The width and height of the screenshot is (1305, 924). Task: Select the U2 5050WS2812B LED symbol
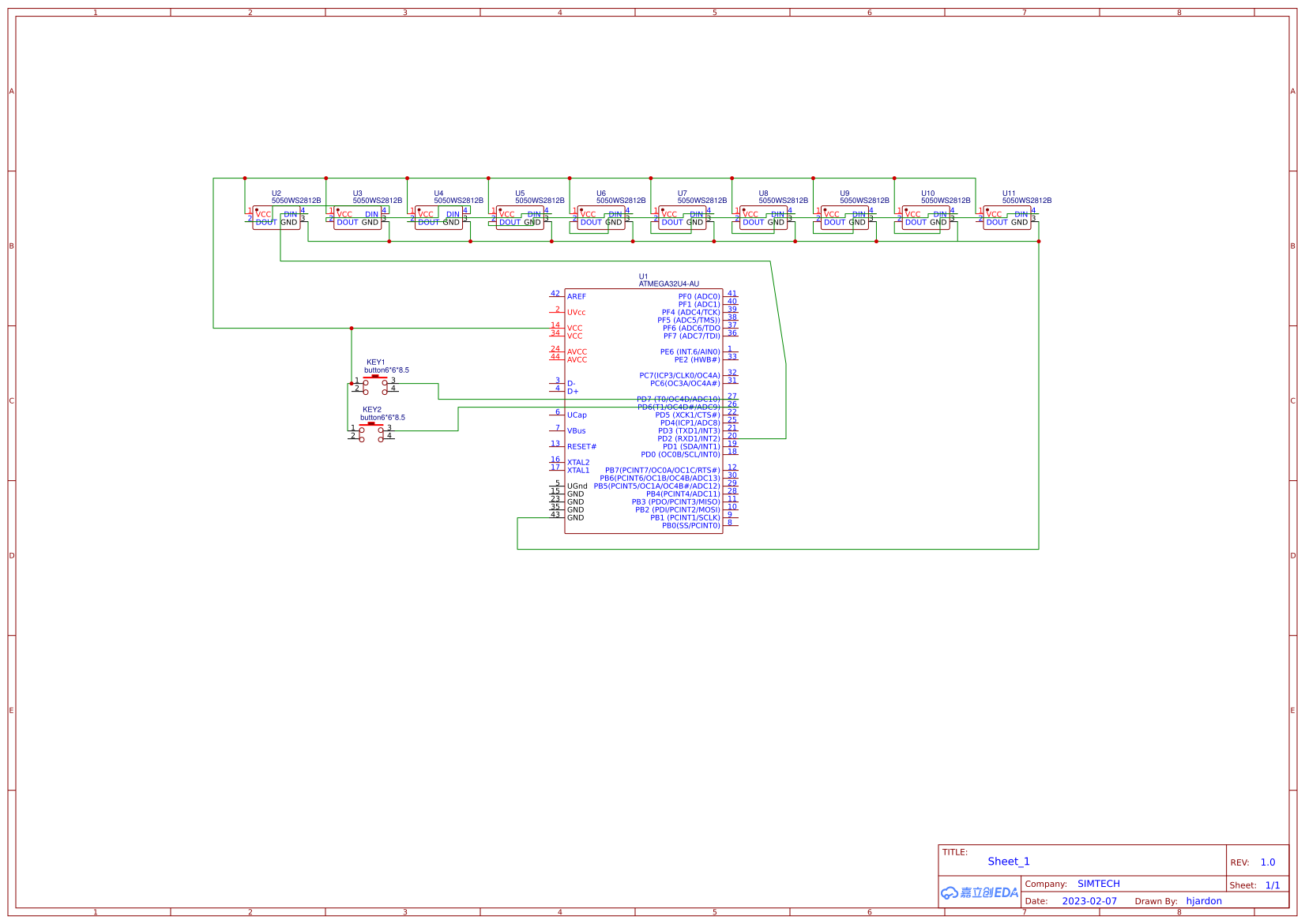(x=278, y=217)
